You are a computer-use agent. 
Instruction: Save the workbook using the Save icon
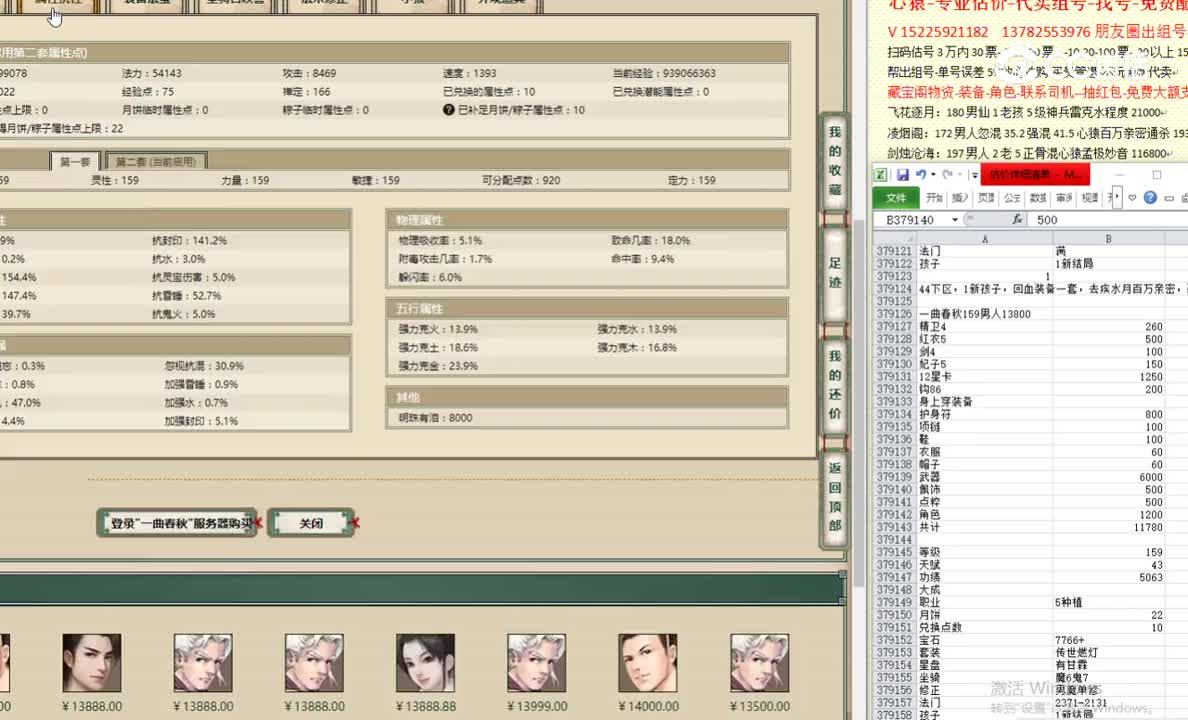(x=903, y=175)
